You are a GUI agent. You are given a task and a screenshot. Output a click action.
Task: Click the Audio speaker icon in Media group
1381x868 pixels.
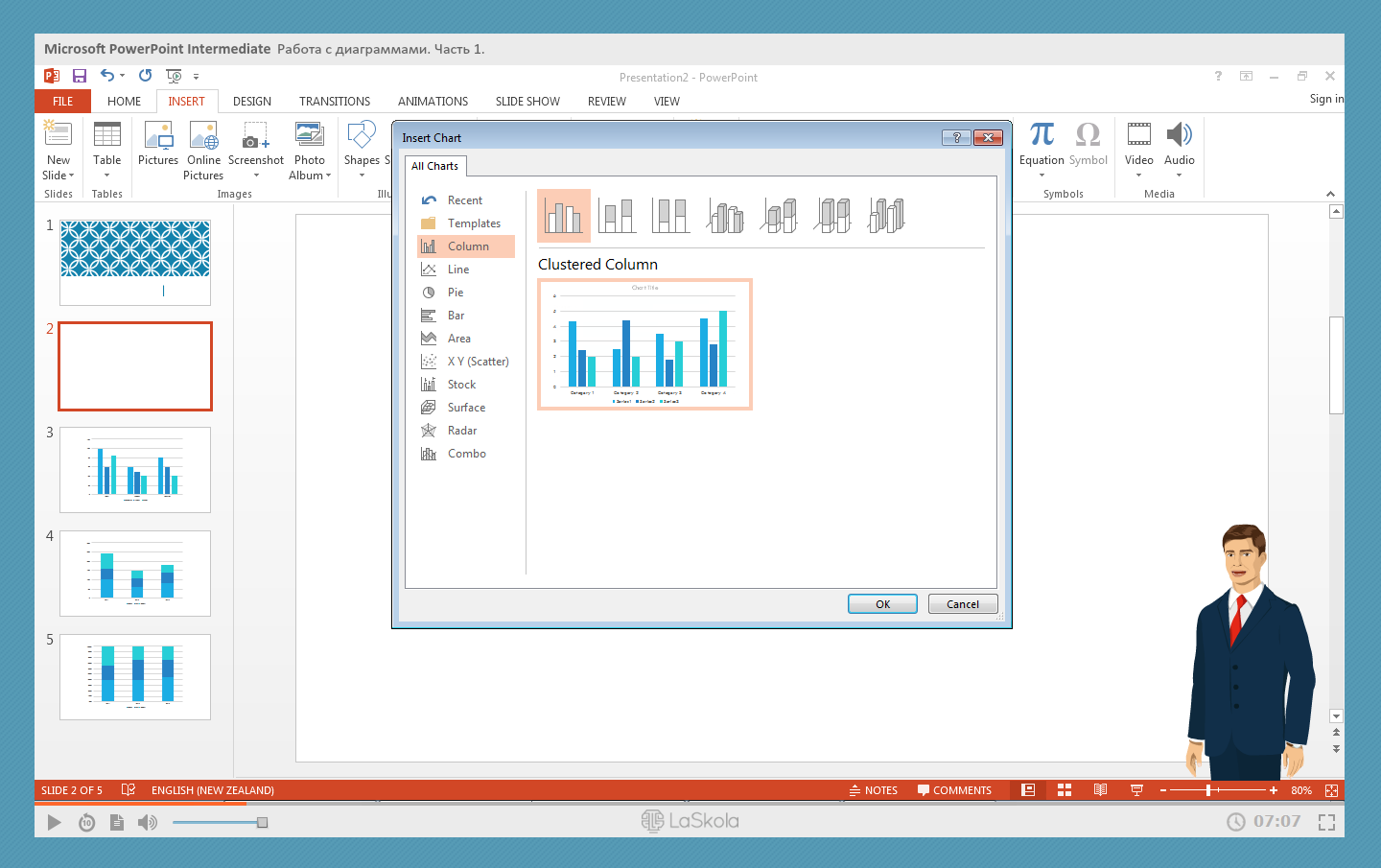(1179, 135)
